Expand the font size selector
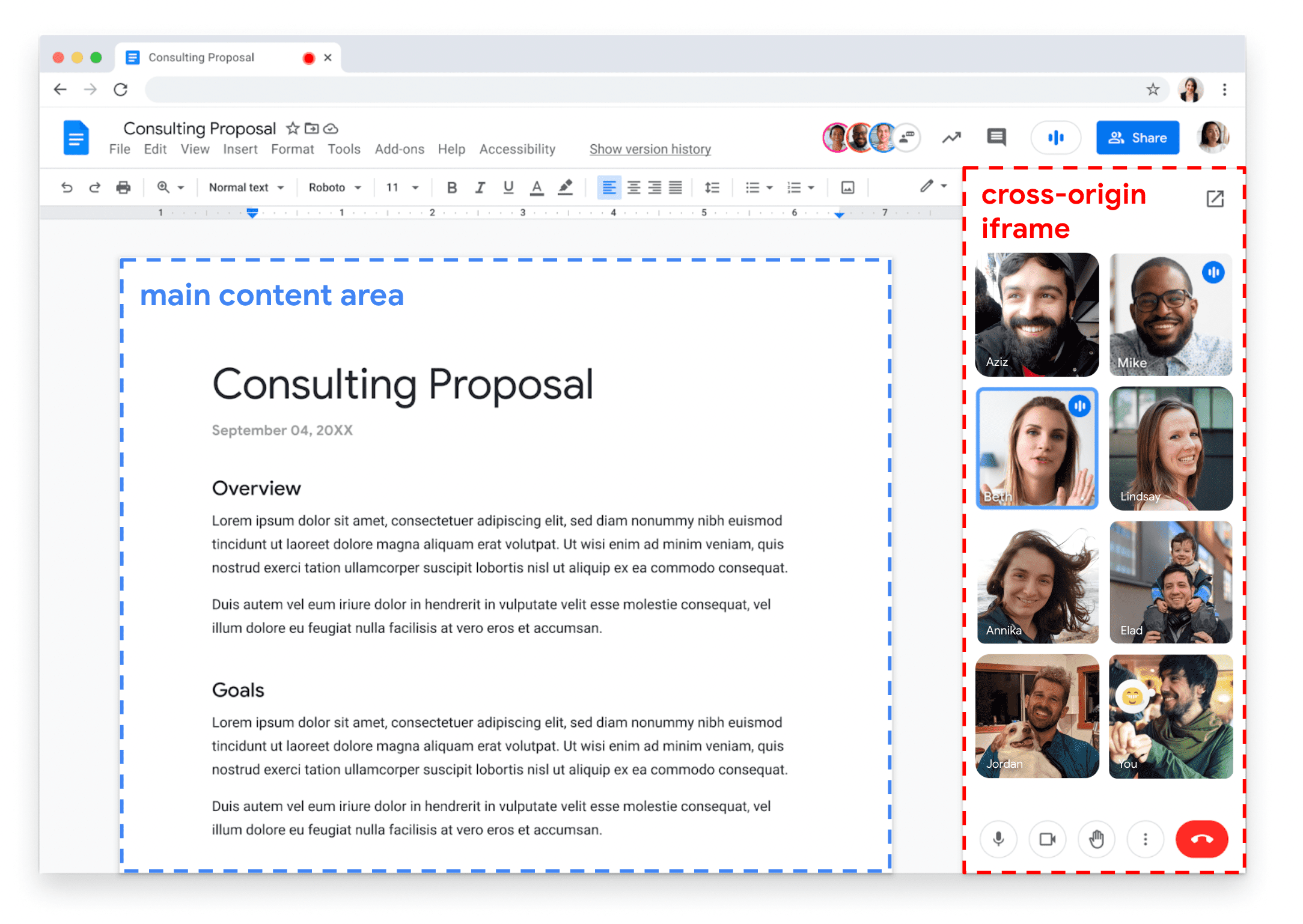1303x924 pixels. 399,189
